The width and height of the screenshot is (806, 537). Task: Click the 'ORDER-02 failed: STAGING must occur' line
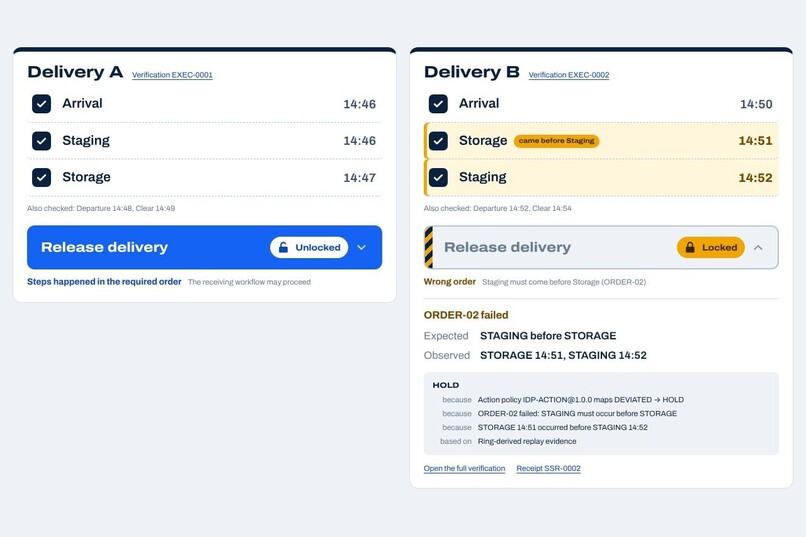(x=577, y=414)
